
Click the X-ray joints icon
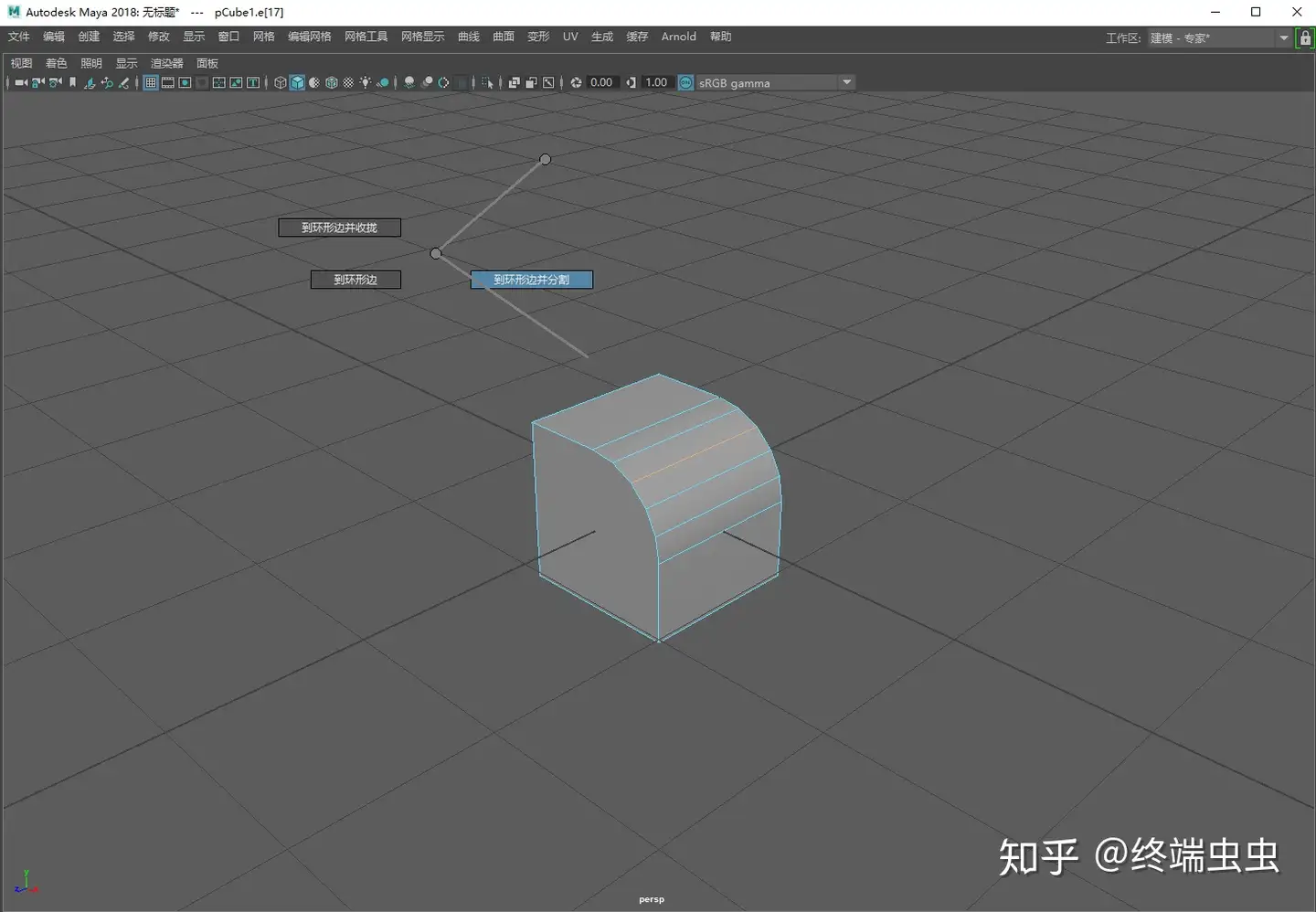click(x=548, y=82)
